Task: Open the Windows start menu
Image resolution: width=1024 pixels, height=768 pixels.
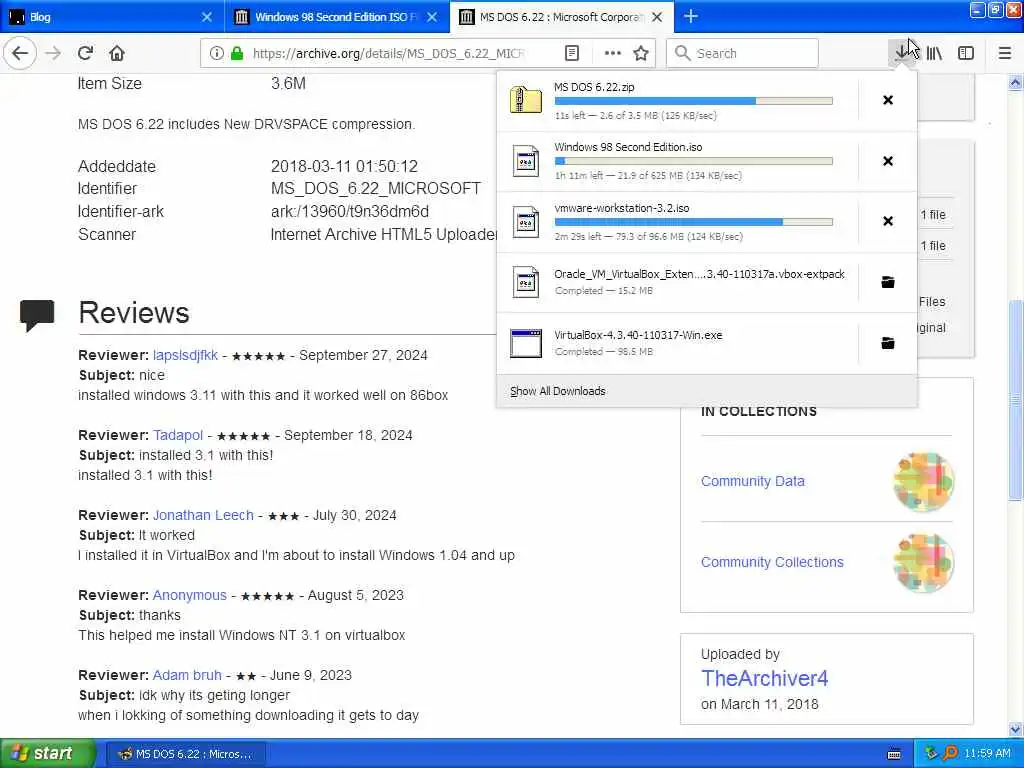Action: click(x=47, y=754)
